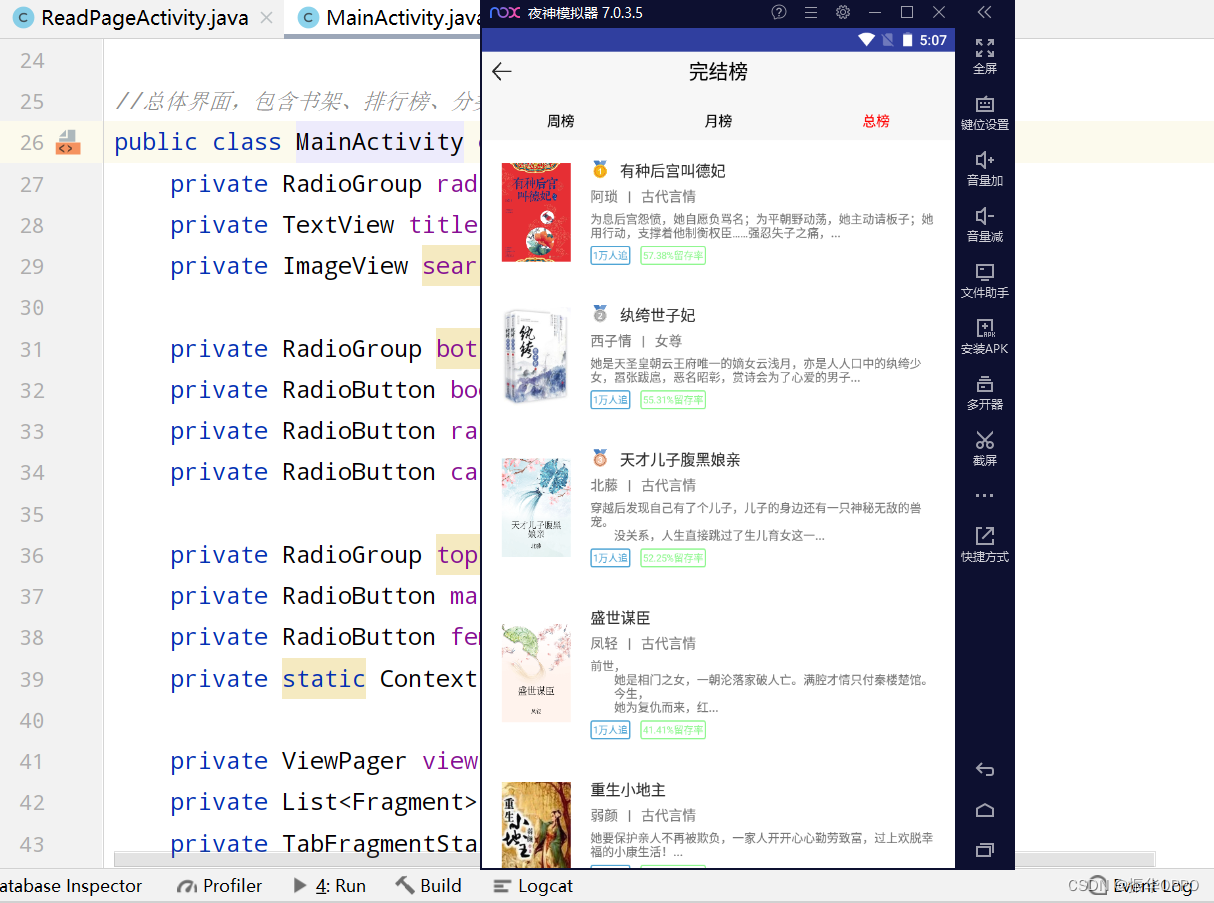Click the 完结榜 page title
The image size is (1214, 903).
[718, 71]
